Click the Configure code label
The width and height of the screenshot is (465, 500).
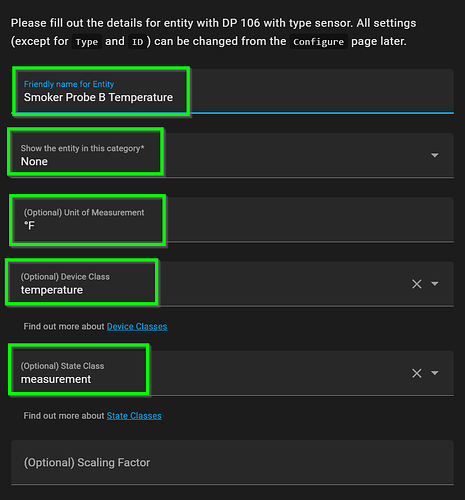tap(318, 42)
